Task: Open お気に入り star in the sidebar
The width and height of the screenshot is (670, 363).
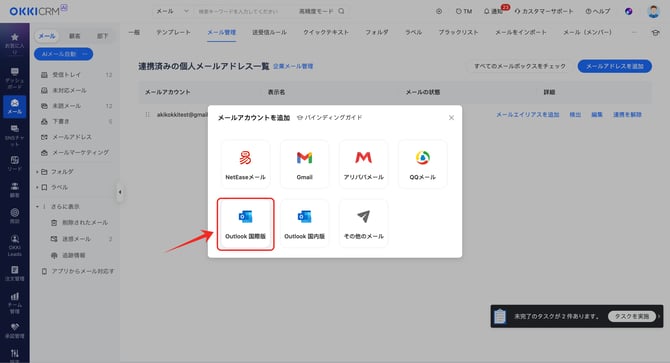Action: [x=15, y=43]
